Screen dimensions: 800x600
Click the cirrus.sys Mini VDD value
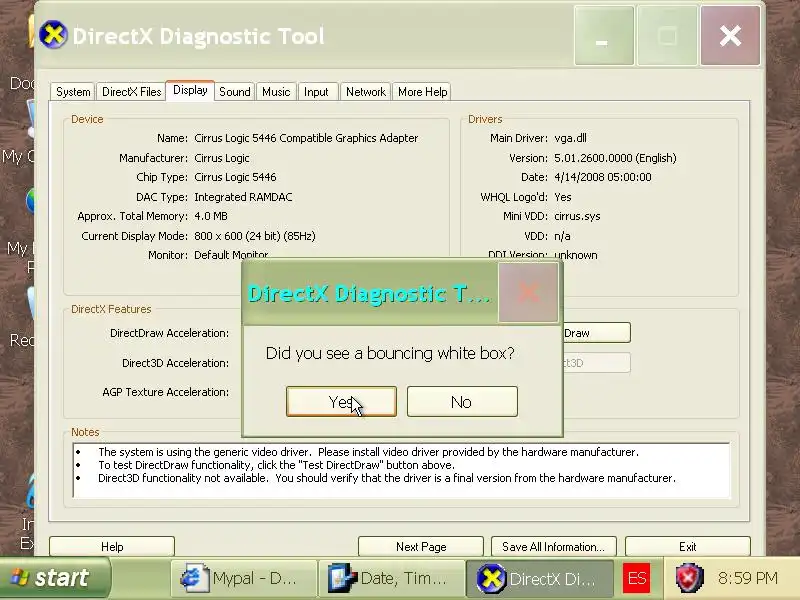(x=577, y=216)
